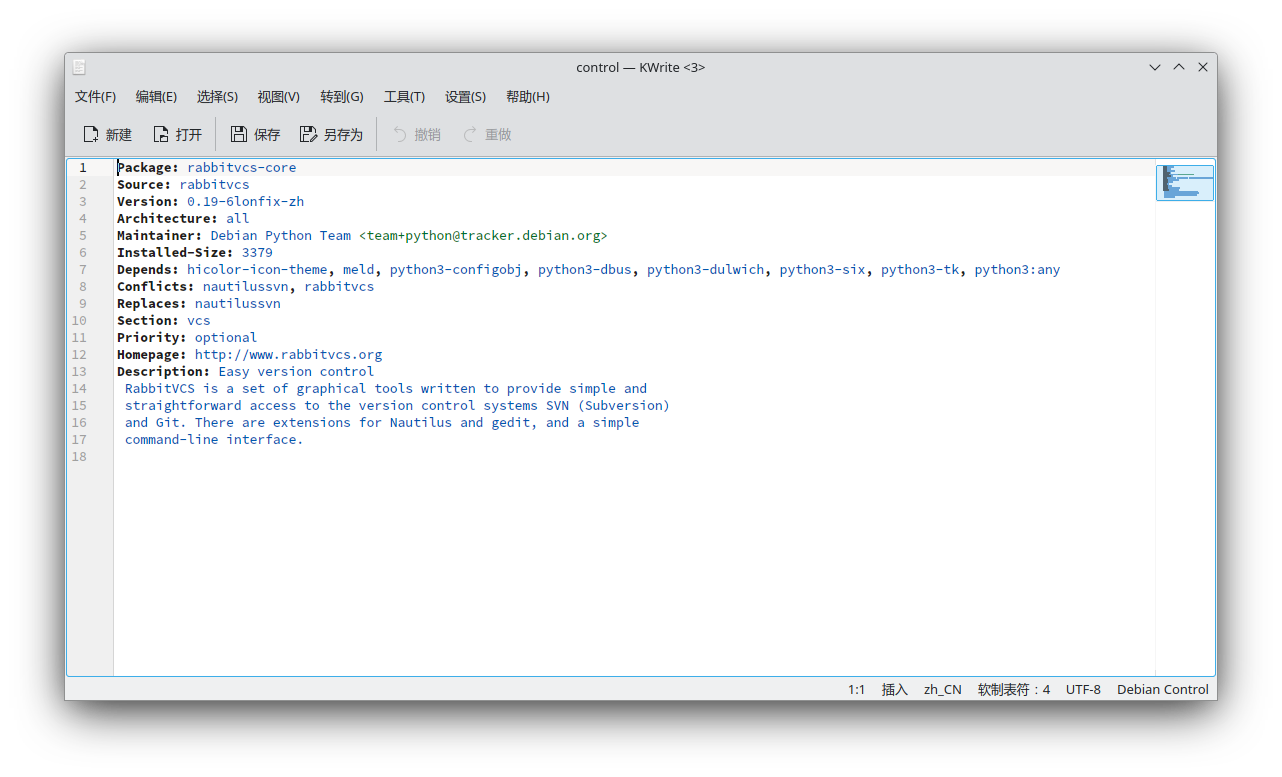The width and height of the screenshot is (1282, 777).
Task: Toggle 插入 insert mode in status bar
Action: (x=894, y=689)
